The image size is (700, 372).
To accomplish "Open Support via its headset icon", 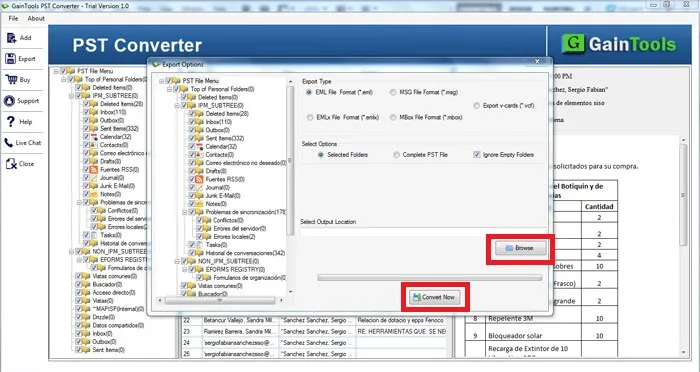I will click(9, 100).
